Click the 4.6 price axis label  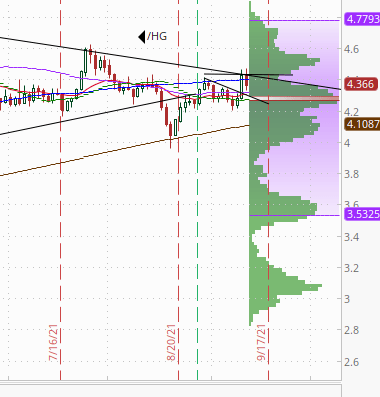[352, 49]
